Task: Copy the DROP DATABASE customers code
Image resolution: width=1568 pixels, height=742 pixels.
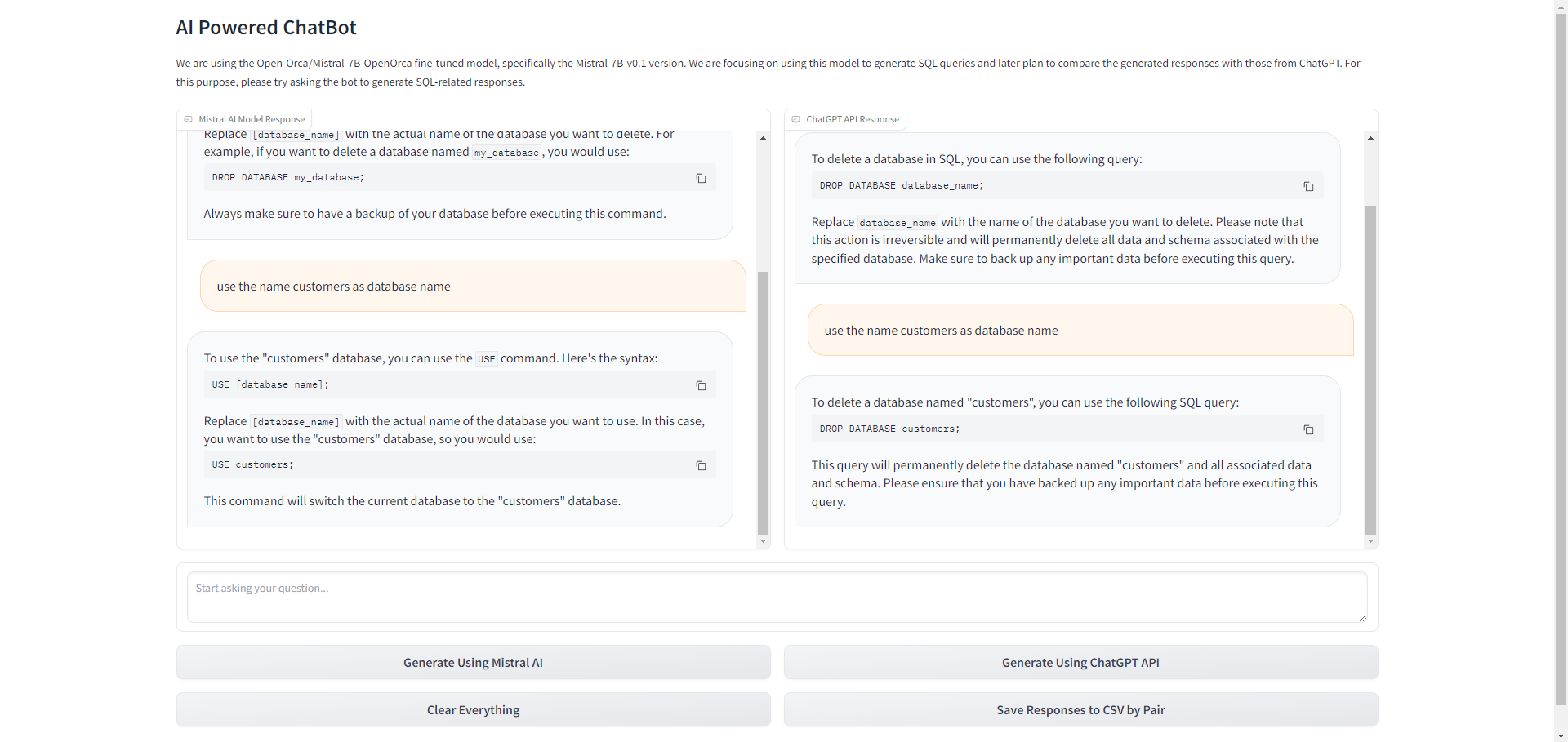Action: tap(1308, 429)
